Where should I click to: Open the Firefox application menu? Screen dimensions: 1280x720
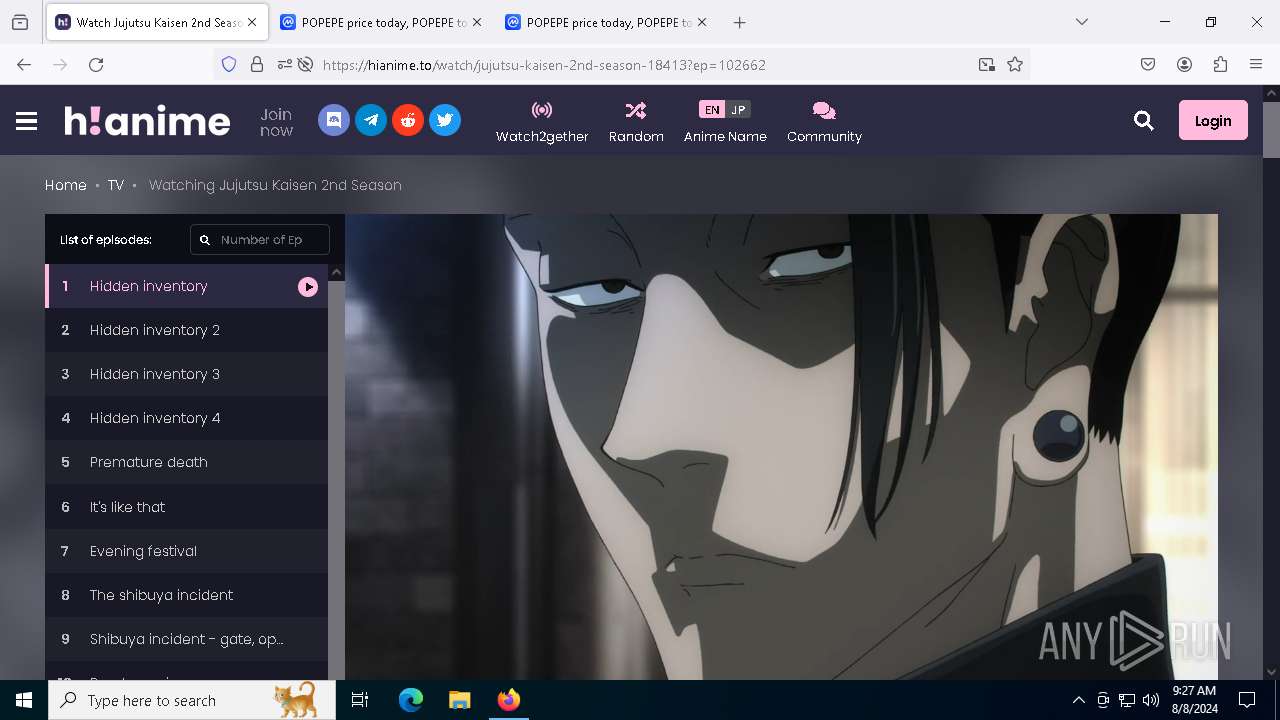(1256, 64)
